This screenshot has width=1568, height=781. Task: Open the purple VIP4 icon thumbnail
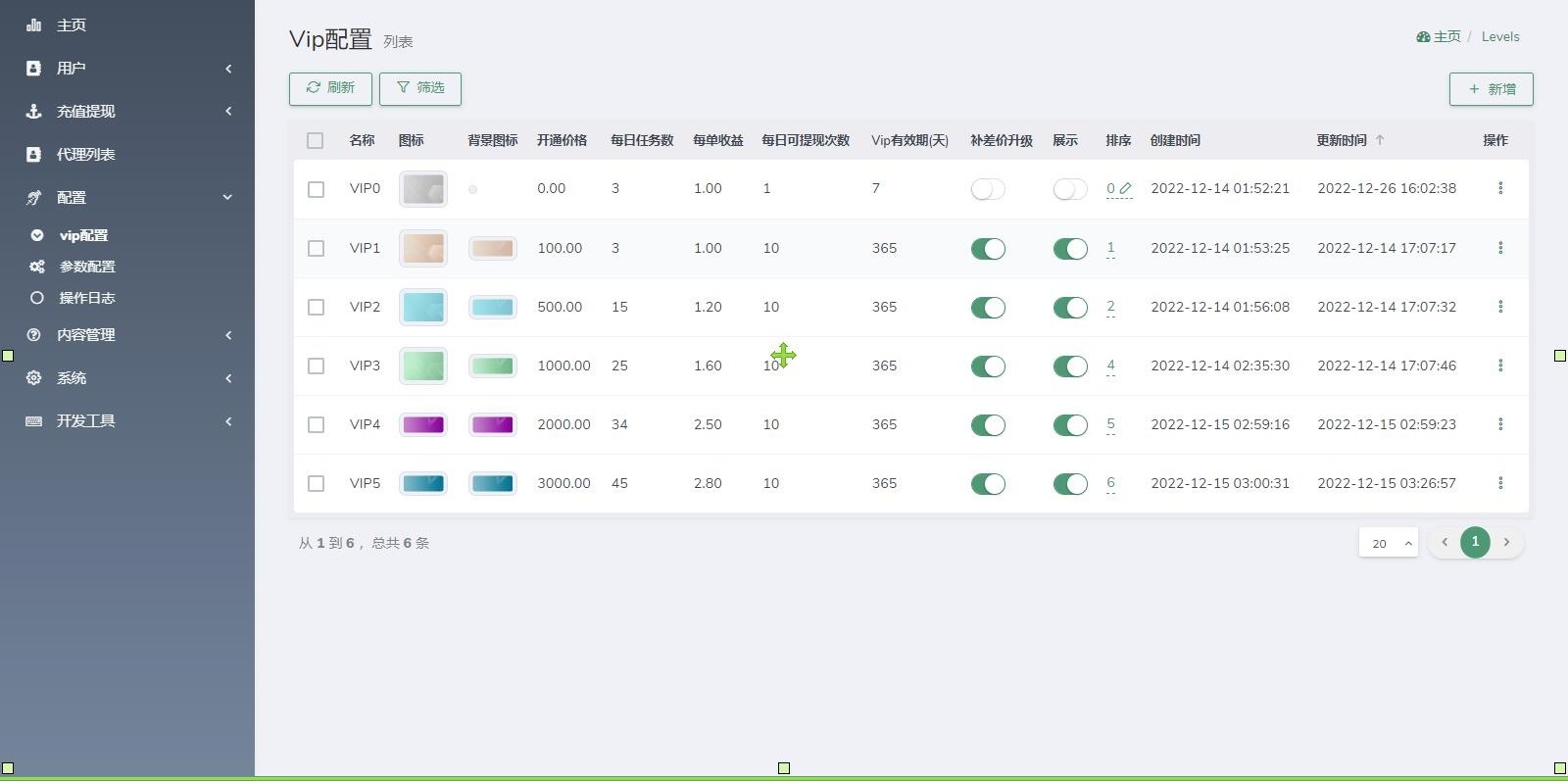423,424
